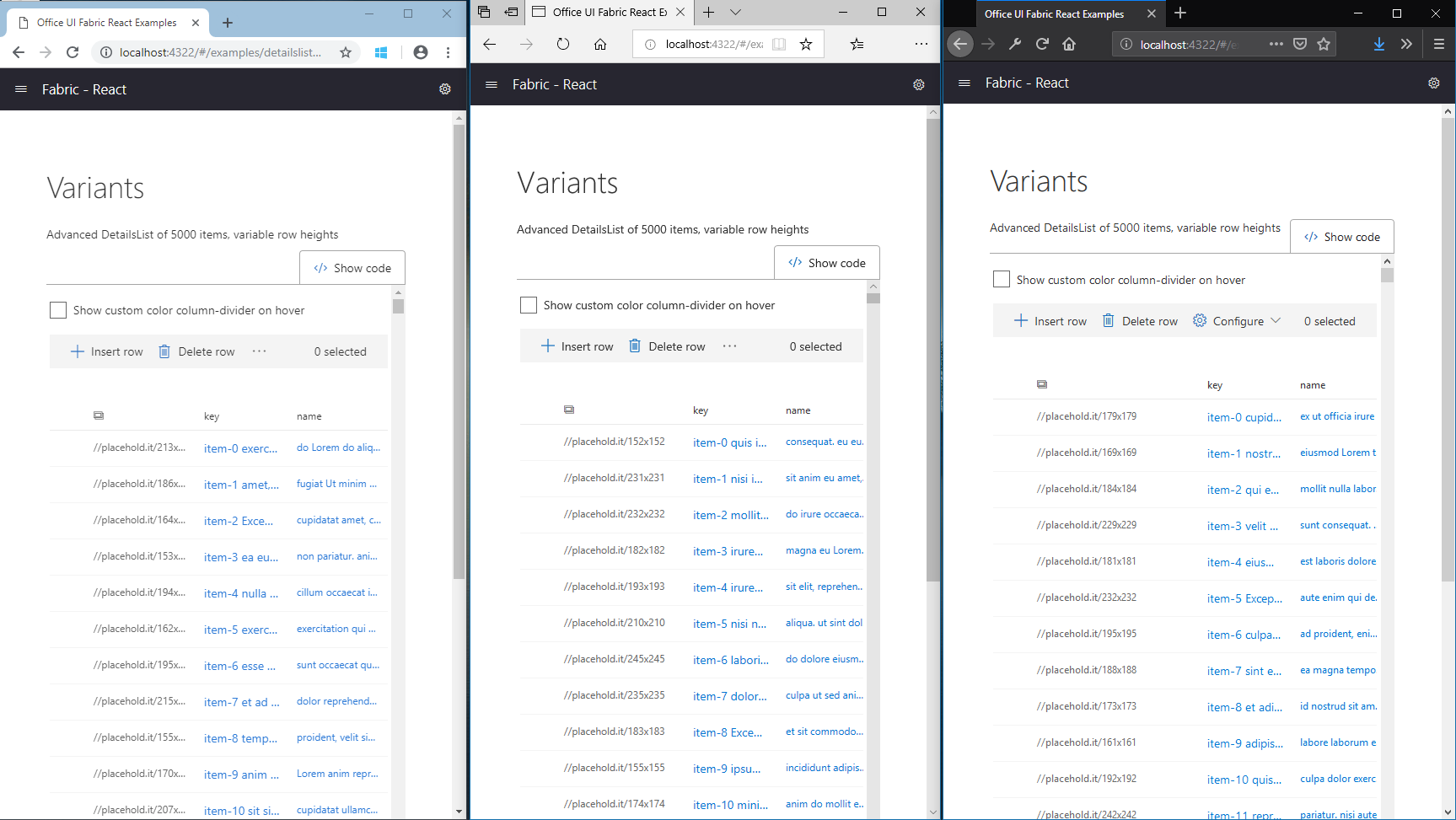The height and width of the screenshot is (820, 1456).
Task: Add page to favorites with Edge star icon
Action: pos(806,44)
